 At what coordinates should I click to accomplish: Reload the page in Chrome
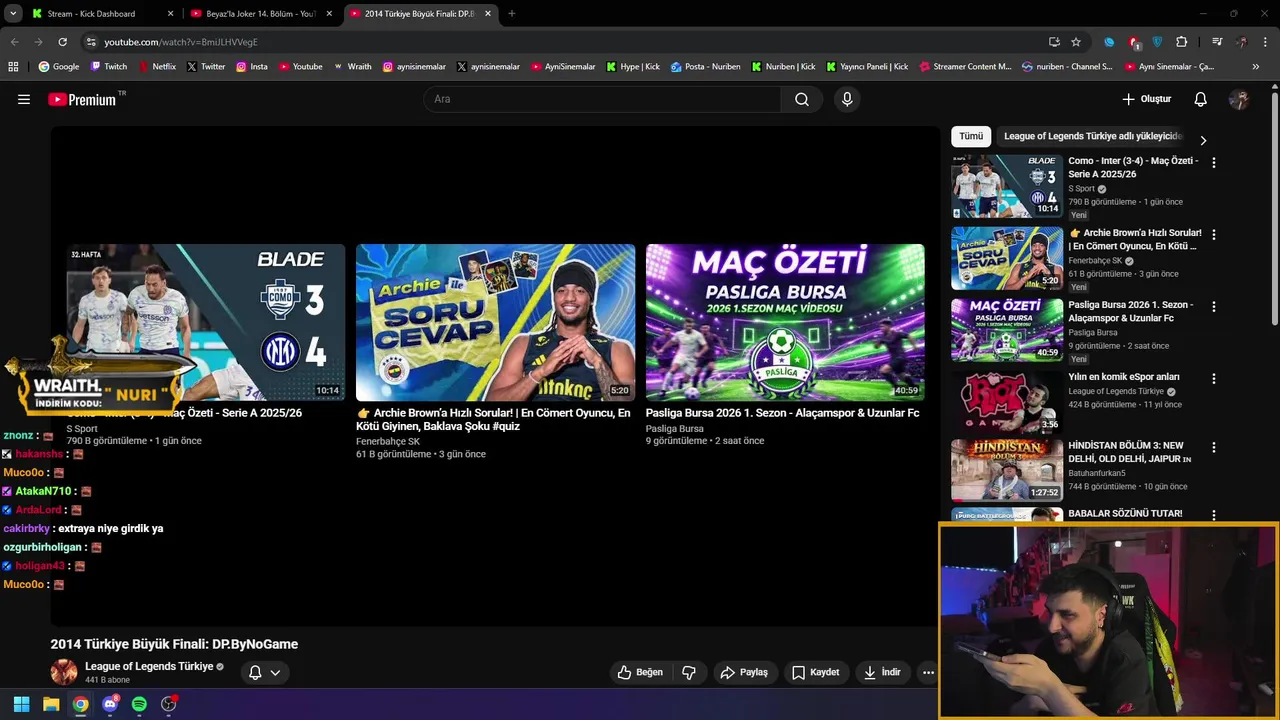point(62,42)
